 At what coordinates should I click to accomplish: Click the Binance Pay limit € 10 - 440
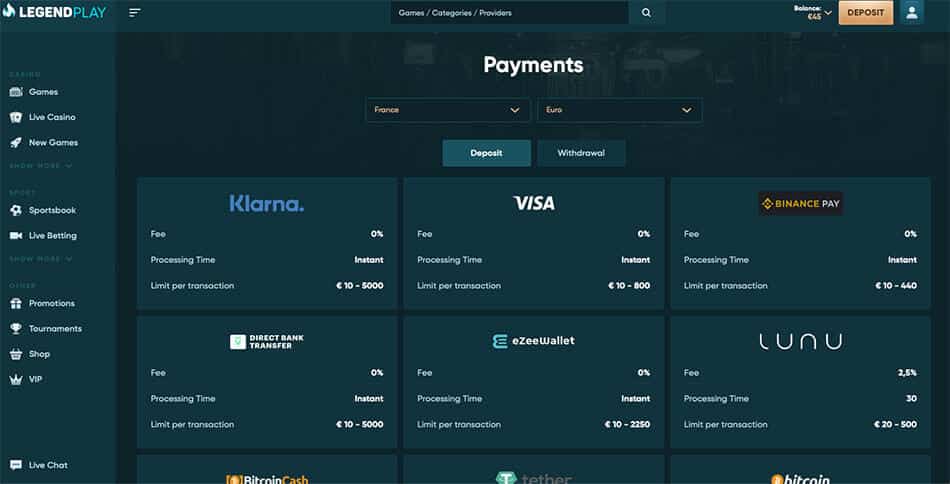point(896,286)
